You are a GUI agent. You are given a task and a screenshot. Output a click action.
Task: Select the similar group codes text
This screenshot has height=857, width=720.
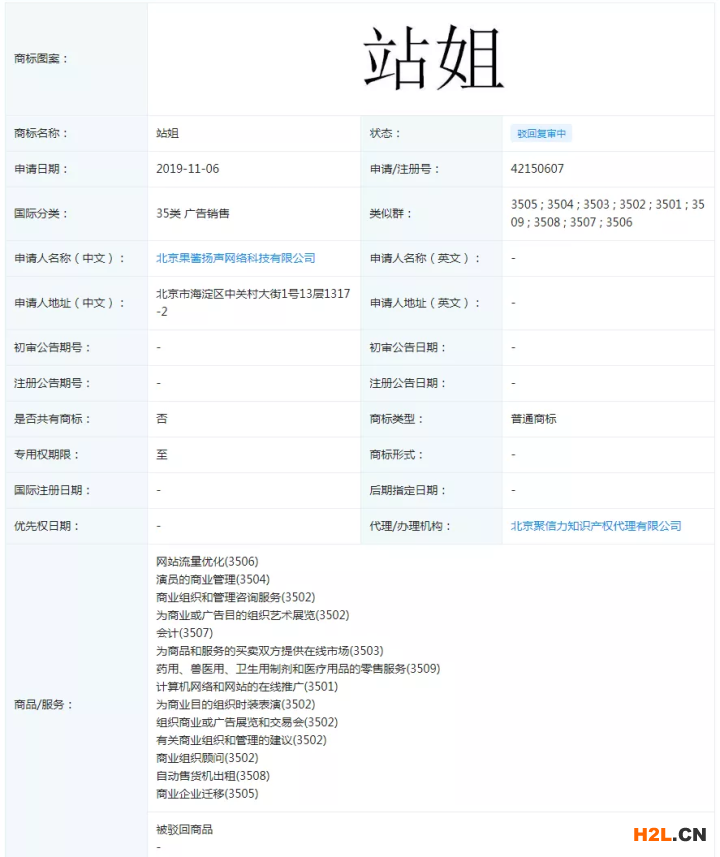pyautogui.click(x=607, y=213)
